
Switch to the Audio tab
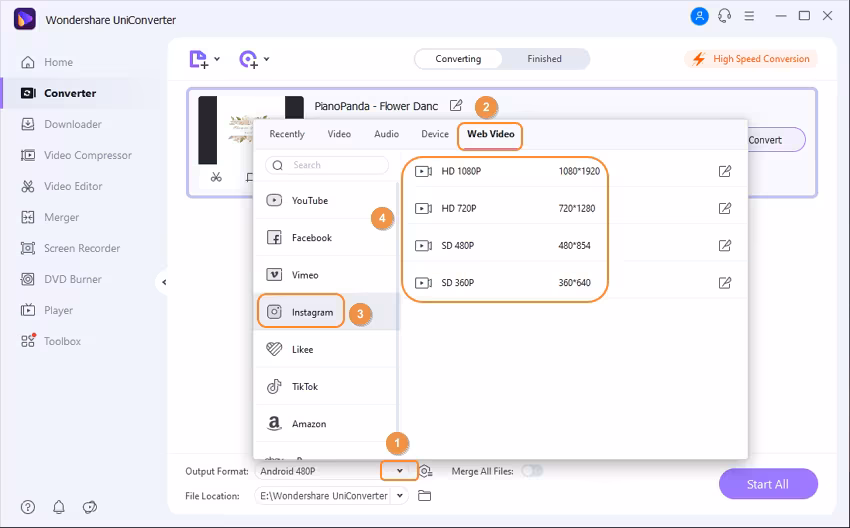(387, 134)
